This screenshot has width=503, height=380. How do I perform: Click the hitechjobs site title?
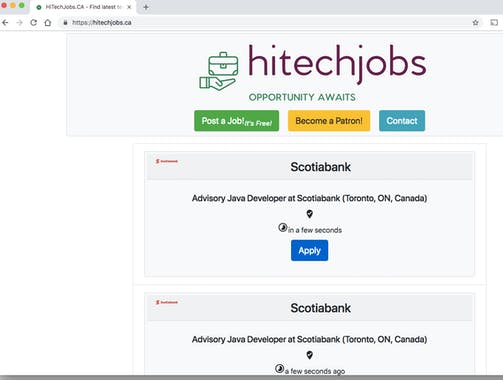click(x=337, y=64)
